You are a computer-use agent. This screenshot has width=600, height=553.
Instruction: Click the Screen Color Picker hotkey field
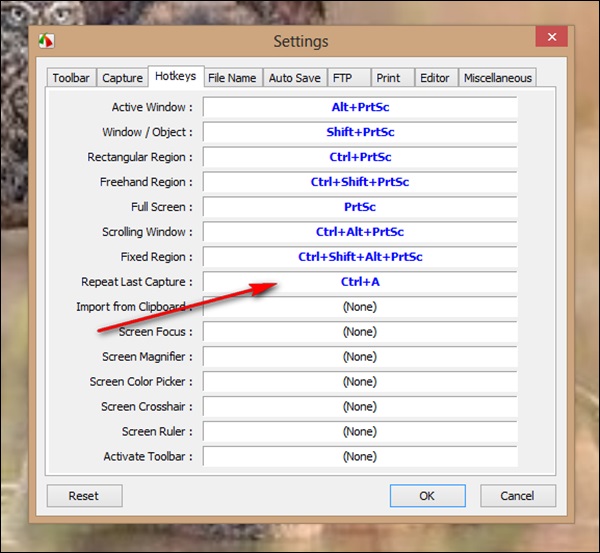click(360, 382)
